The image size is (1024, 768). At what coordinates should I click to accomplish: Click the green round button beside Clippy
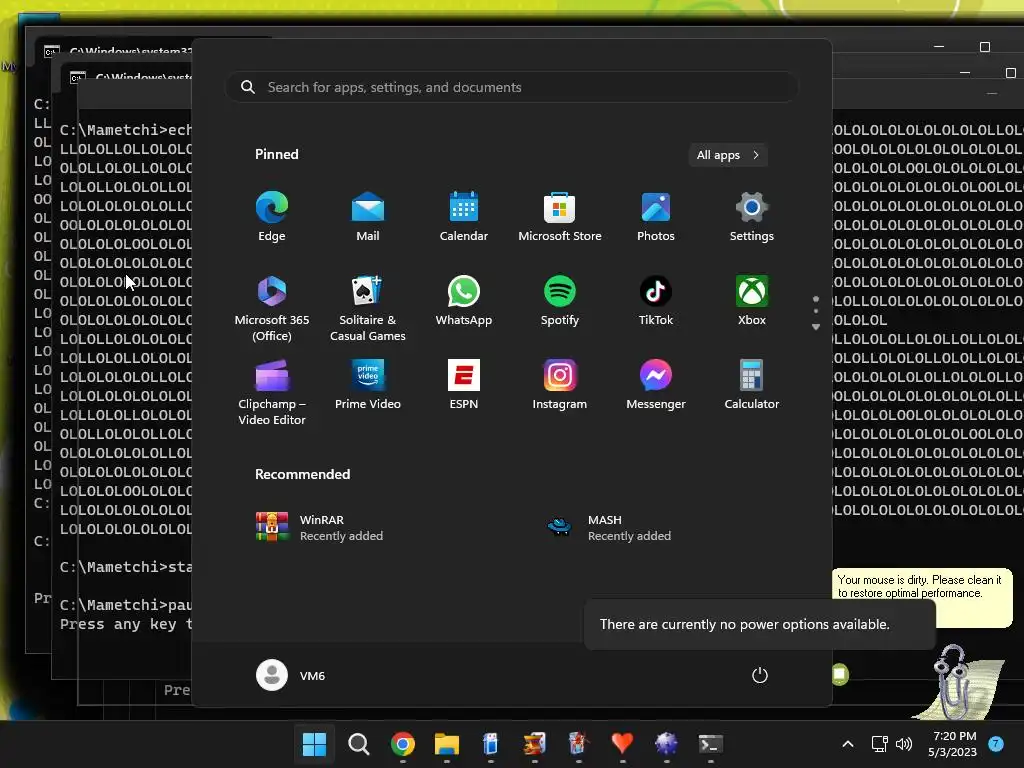[x=840, y=673]
